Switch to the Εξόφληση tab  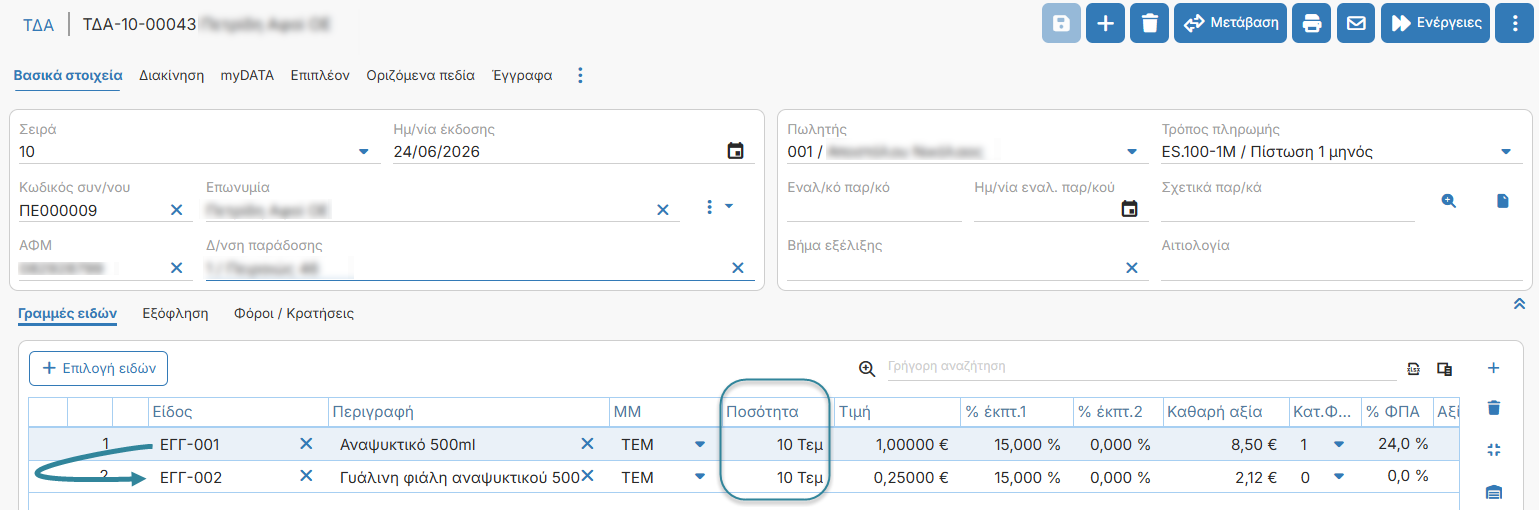pyautogui.click(x=175, y=314)
